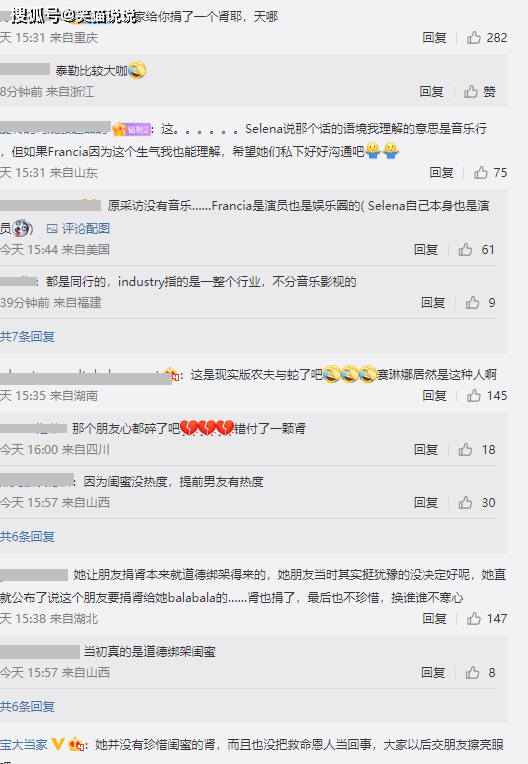Image resolution: width=528 pixels, height=764 pixels.
Task: Like the Selena comment with 75 likes
Action: click(x=481, y=172)
